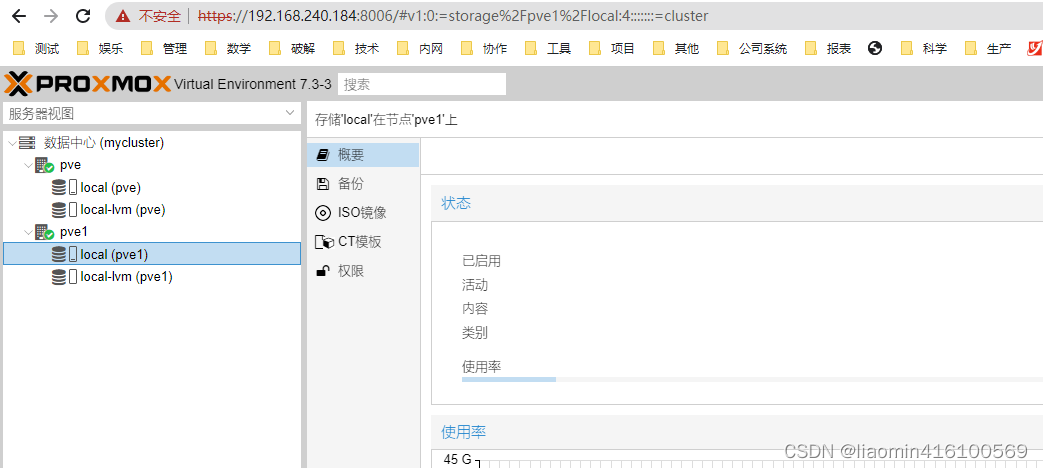Click the floppy disk icon next to 备份
The image size is (1043, 468).
(323, 184)
